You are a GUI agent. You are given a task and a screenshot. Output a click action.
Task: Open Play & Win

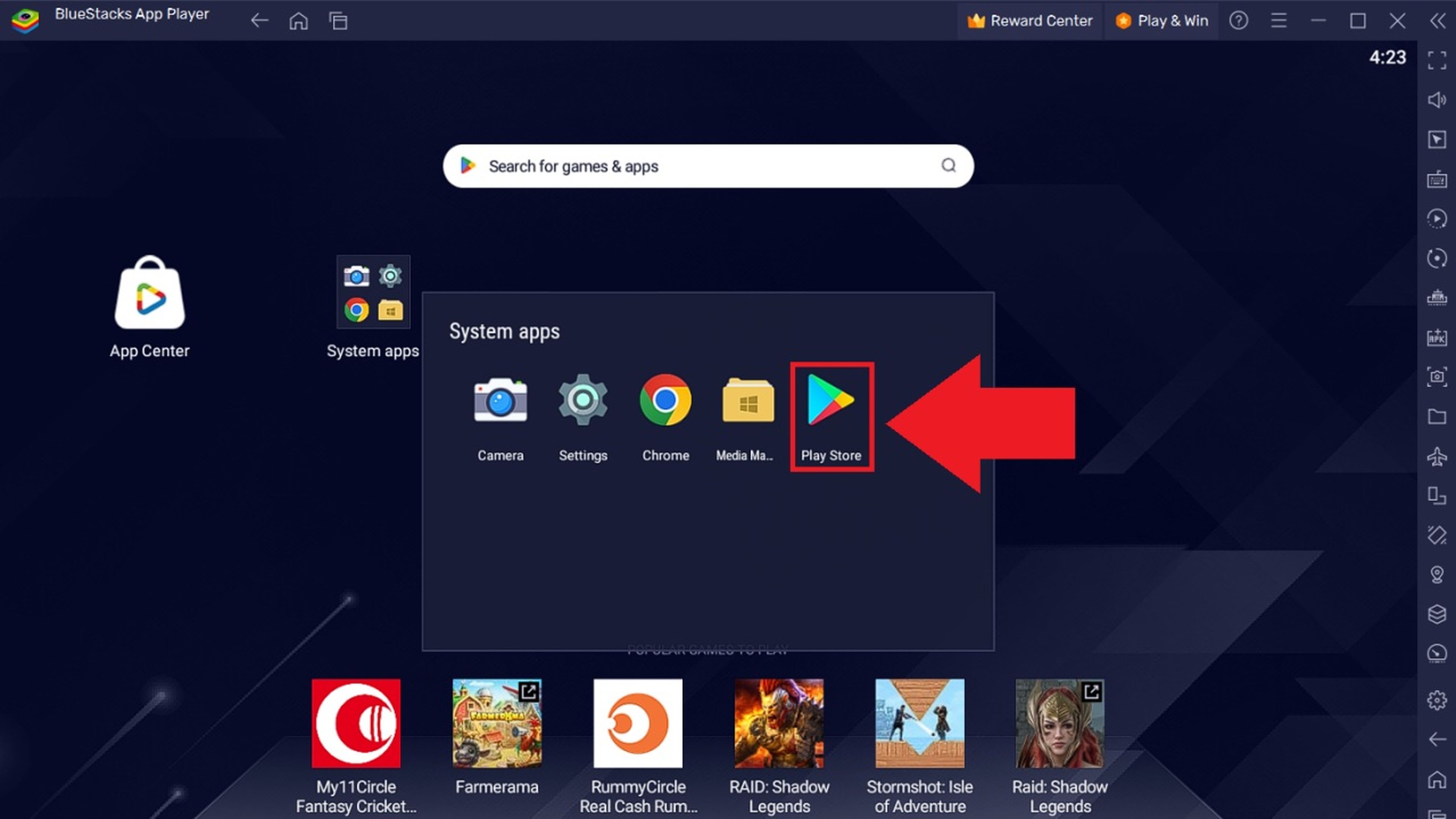(x=1161, y=21)
